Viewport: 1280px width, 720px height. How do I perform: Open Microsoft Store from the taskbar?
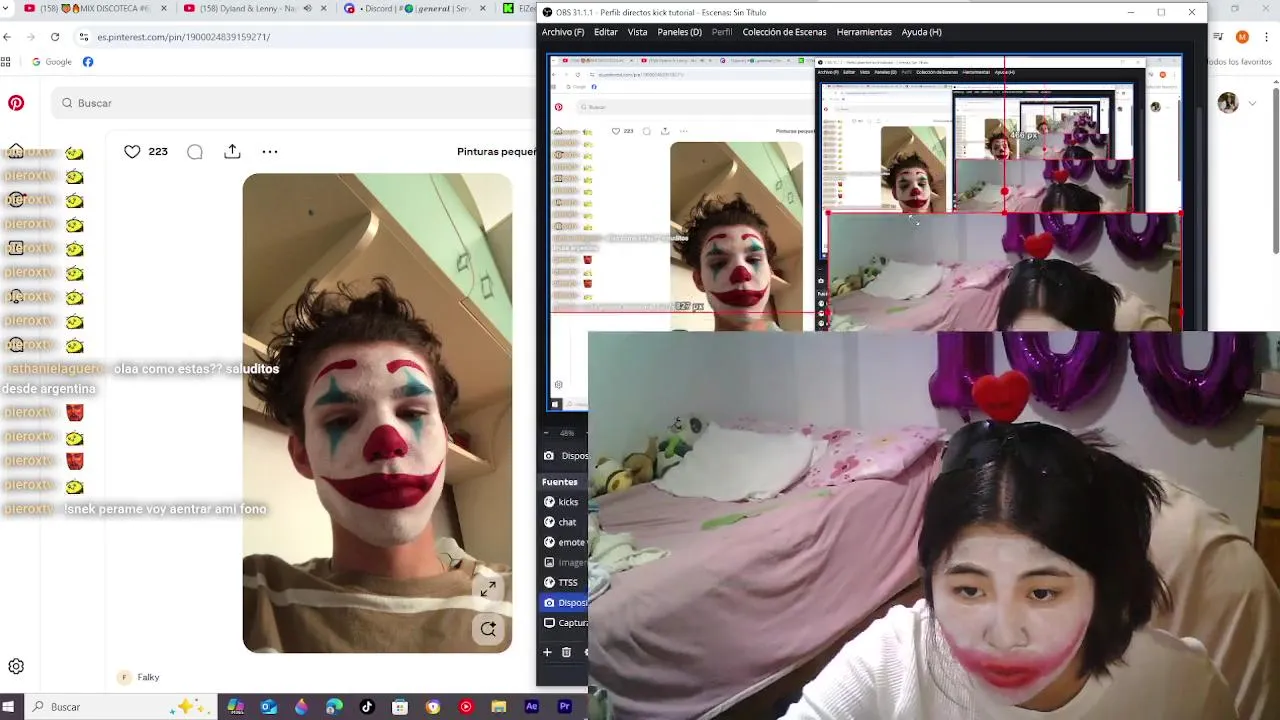400,707
